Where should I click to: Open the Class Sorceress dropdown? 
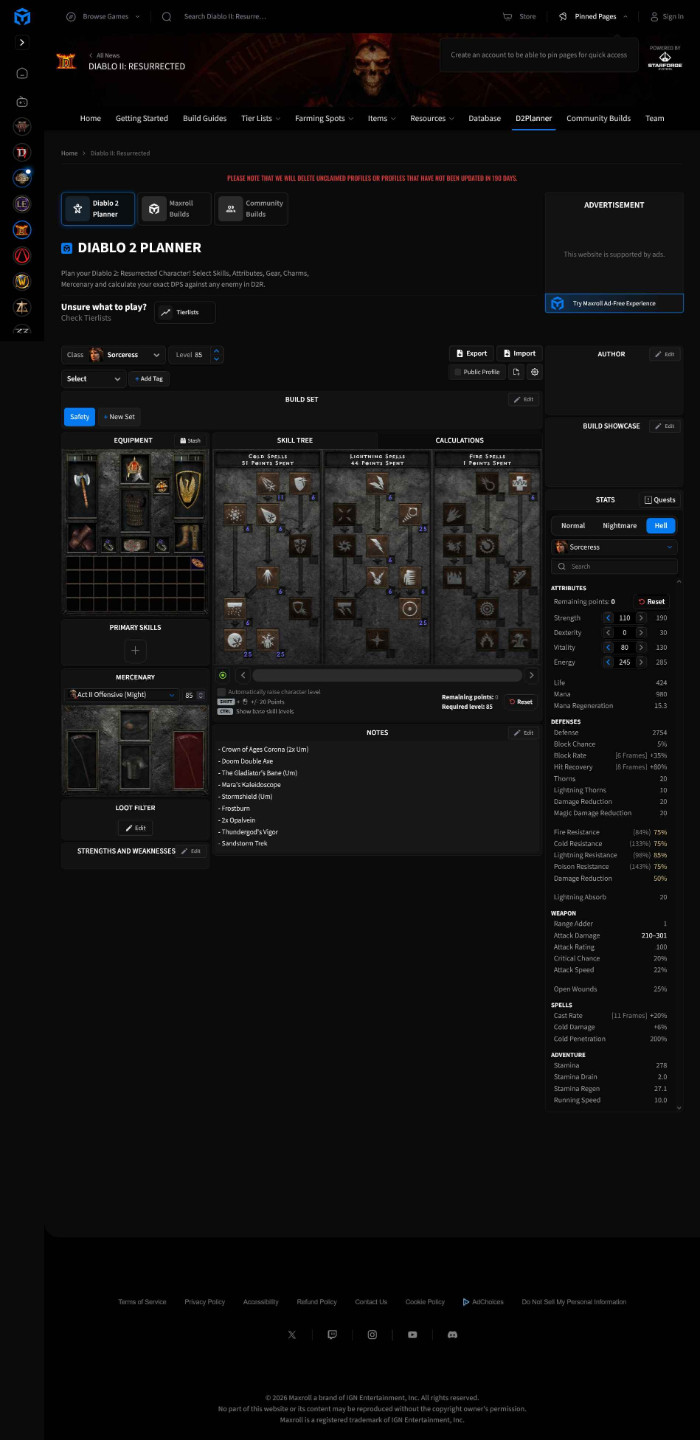coord(113,354)
